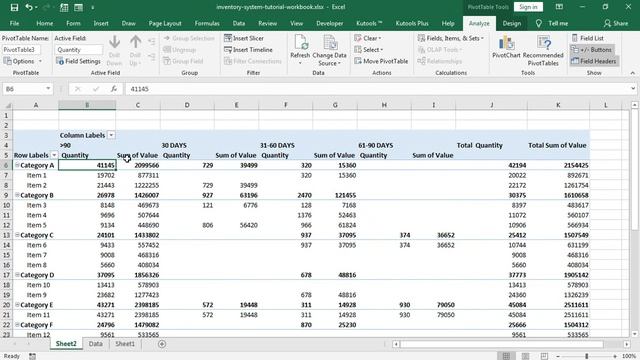
Task: Click the 100% zoom level
Action: (x=629, y=356)
